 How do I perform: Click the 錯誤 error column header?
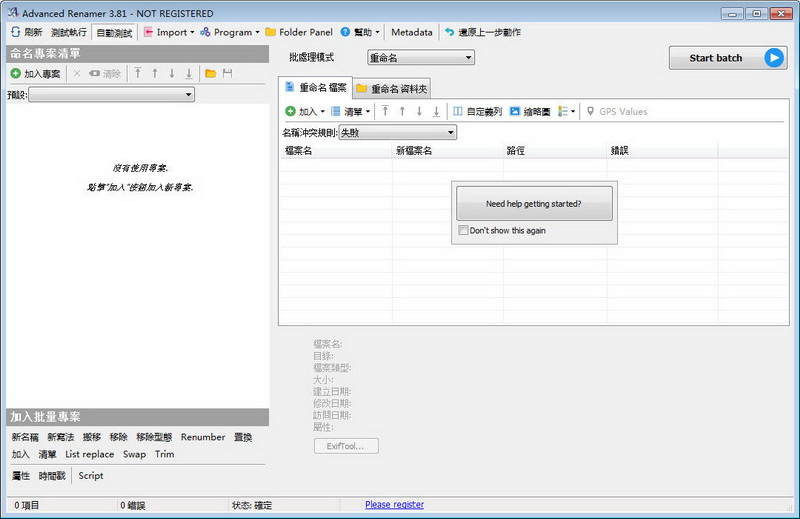[x=662, y=151]
